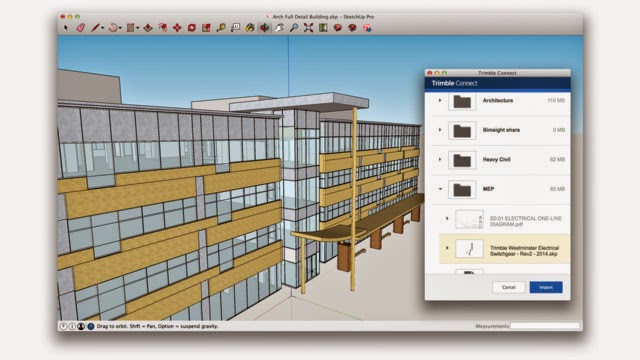Activate the Rotate tool

point(192,28)
